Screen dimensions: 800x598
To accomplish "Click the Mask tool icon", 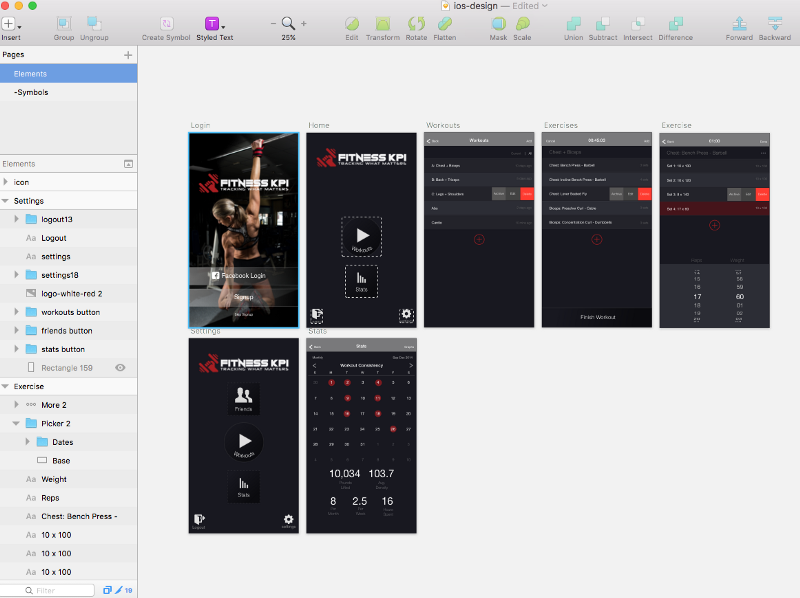I will point(497,23).
